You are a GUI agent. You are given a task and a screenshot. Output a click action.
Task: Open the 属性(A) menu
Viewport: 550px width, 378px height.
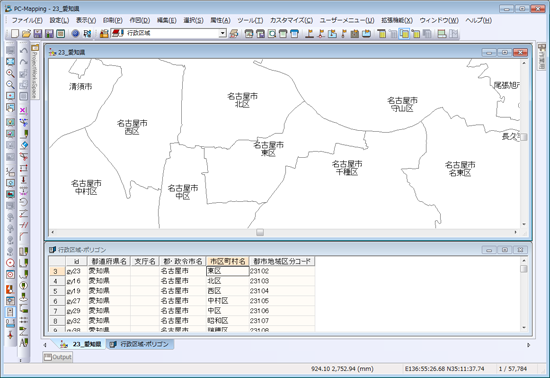[x=220, y=20]
